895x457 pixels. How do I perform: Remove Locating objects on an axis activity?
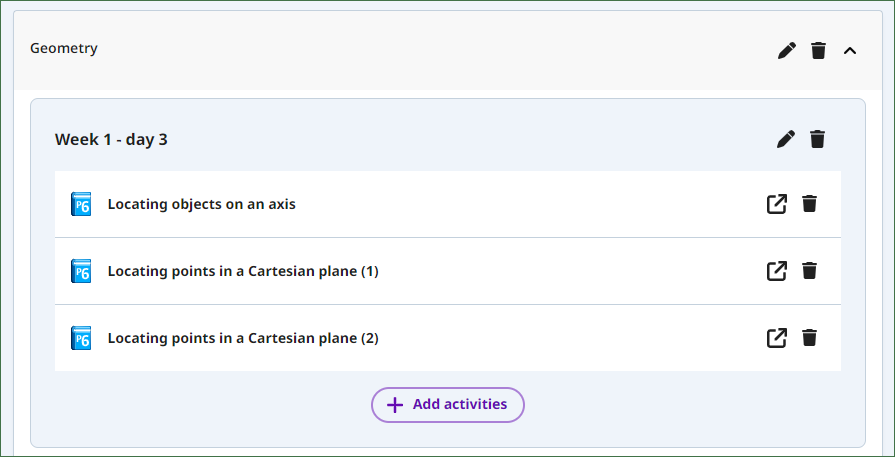tap(809, 204)
